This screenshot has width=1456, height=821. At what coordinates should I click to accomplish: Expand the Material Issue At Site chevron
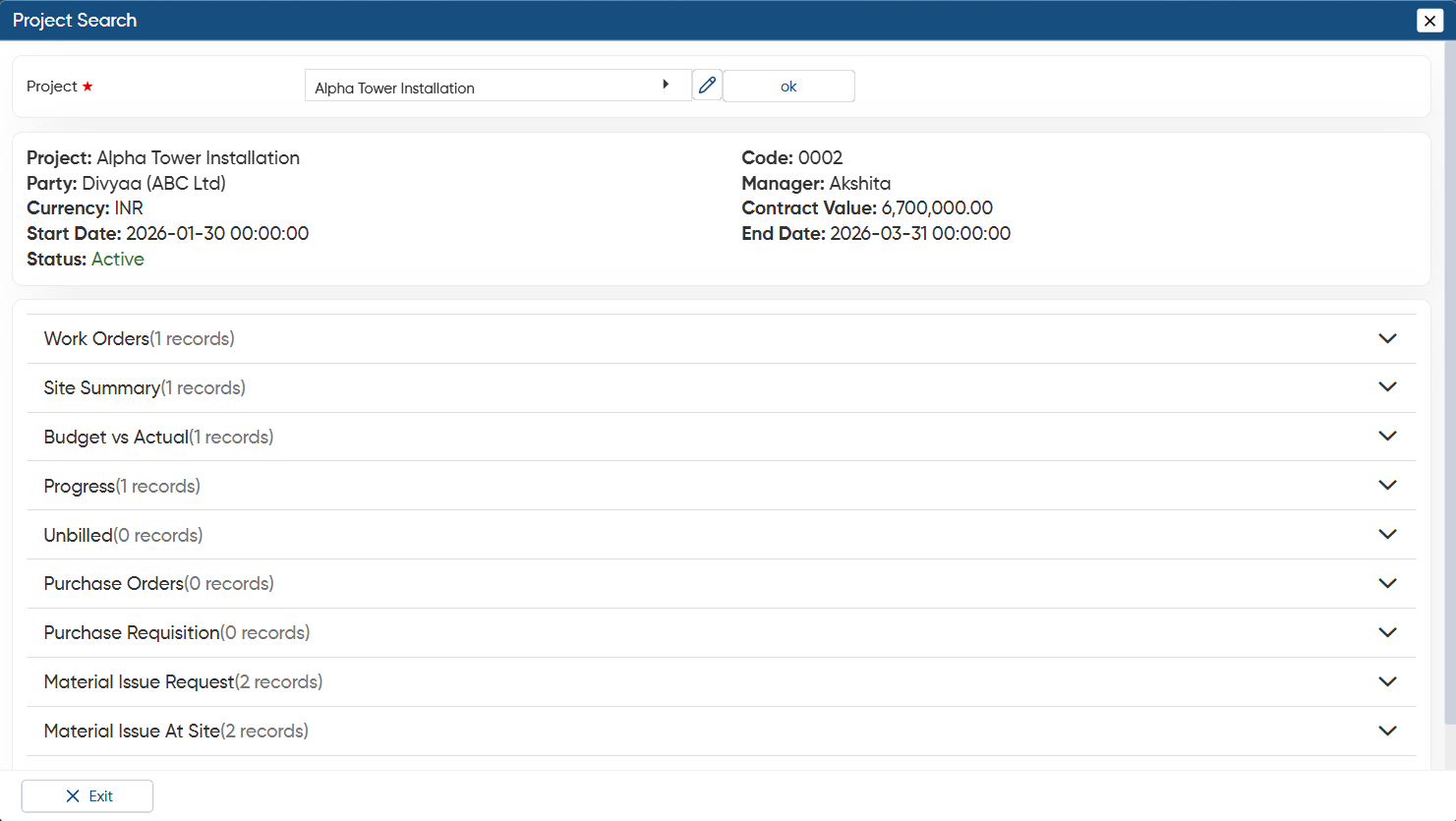click(1387, 731)
